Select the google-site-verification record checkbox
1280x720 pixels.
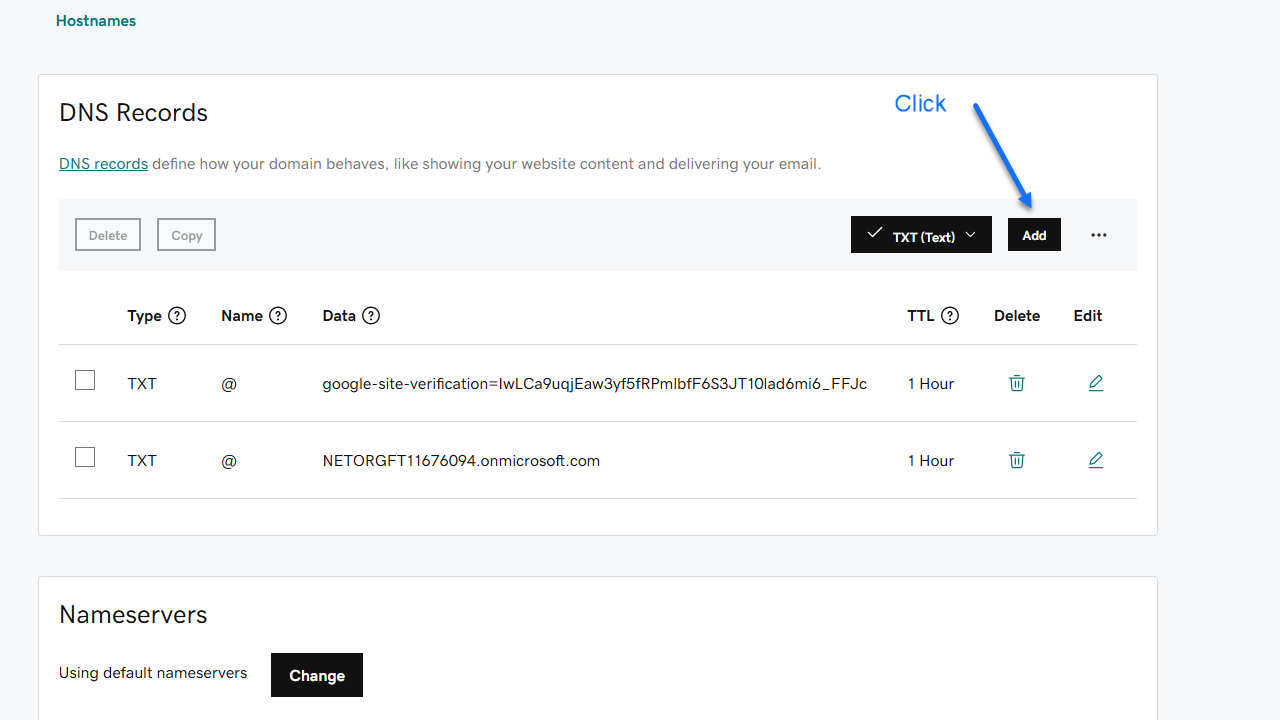[85, 380]
